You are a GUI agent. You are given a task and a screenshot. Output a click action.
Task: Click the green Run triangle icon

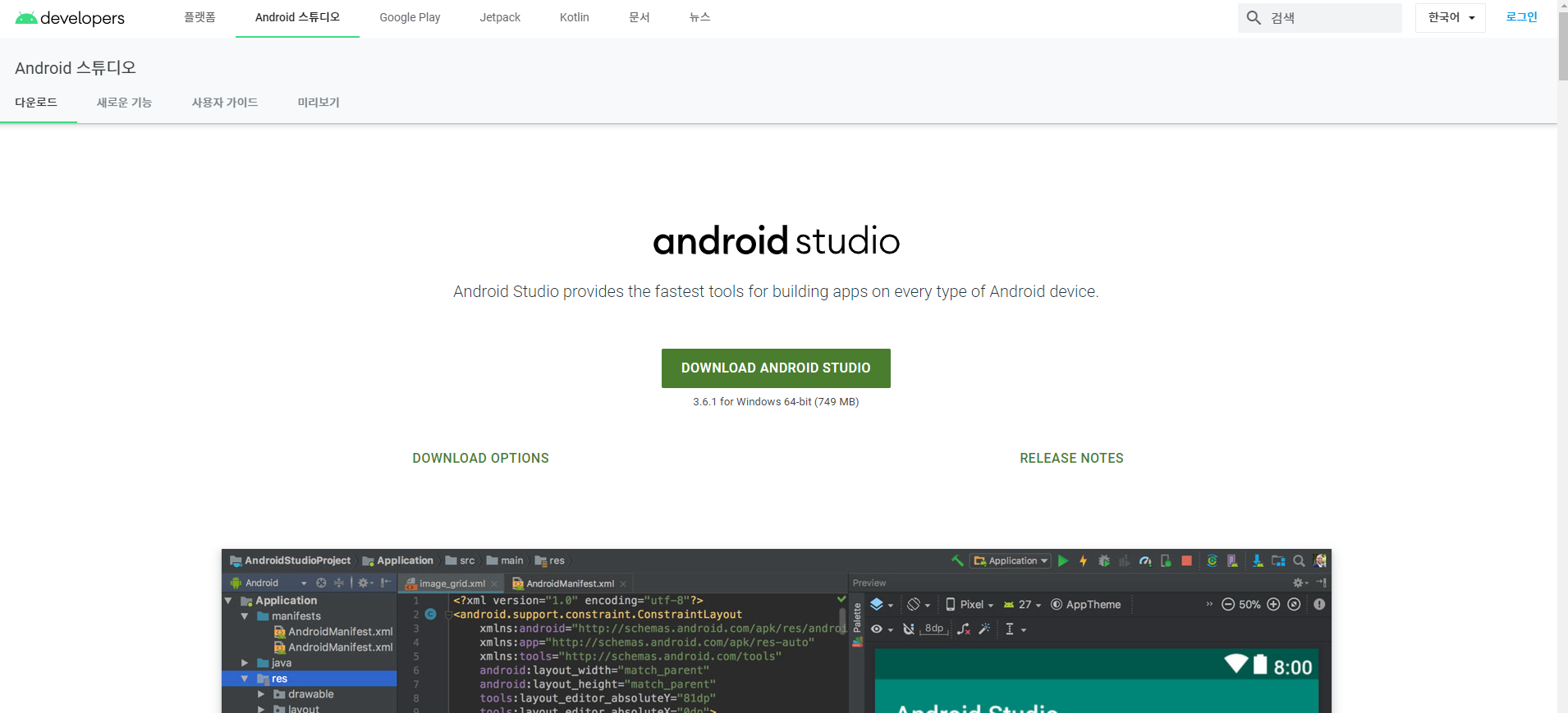tap(1063, 560)
